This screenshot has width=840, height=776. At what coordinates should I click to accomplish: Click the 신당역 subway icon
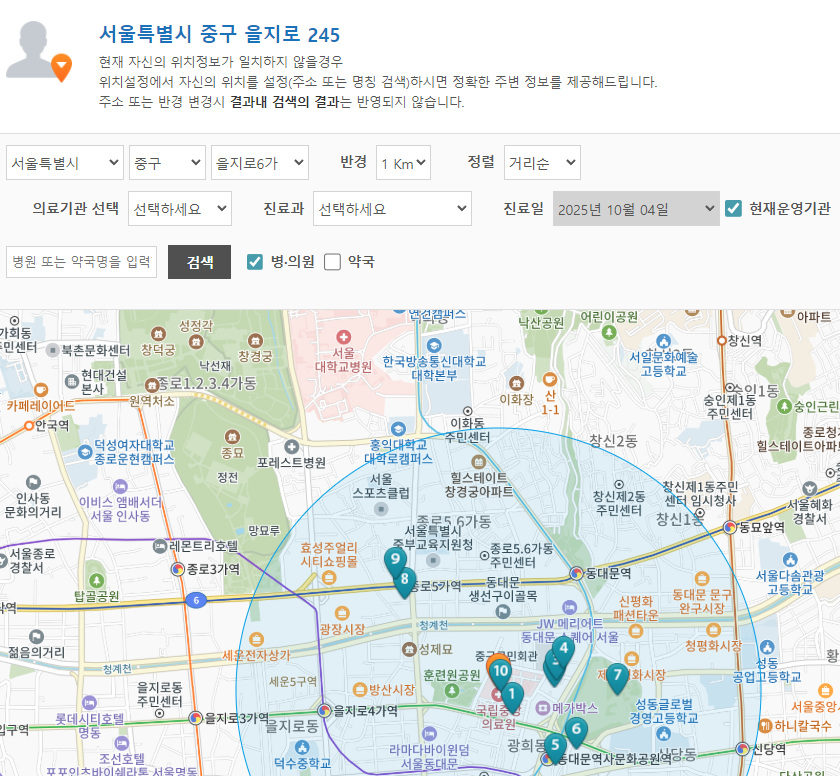(x=742, y=749)
